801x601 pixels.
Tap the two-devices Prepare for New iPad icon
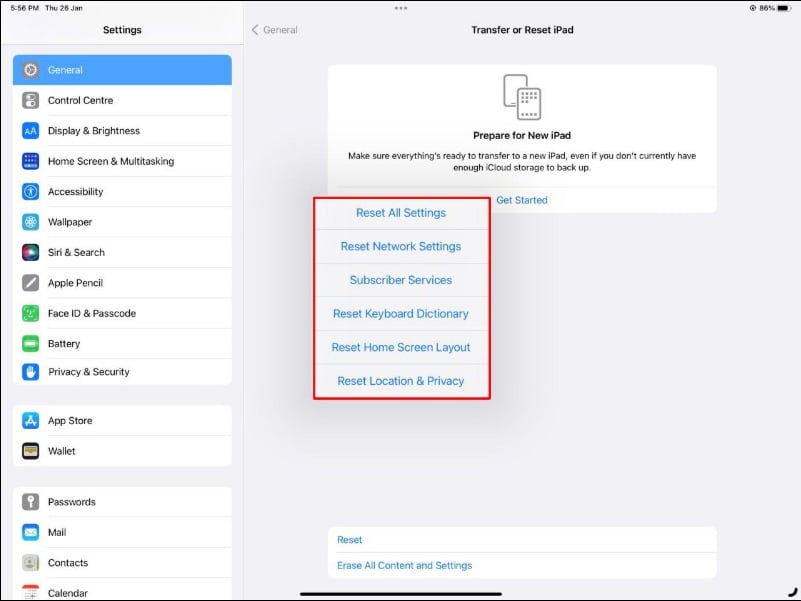point(522,97)
